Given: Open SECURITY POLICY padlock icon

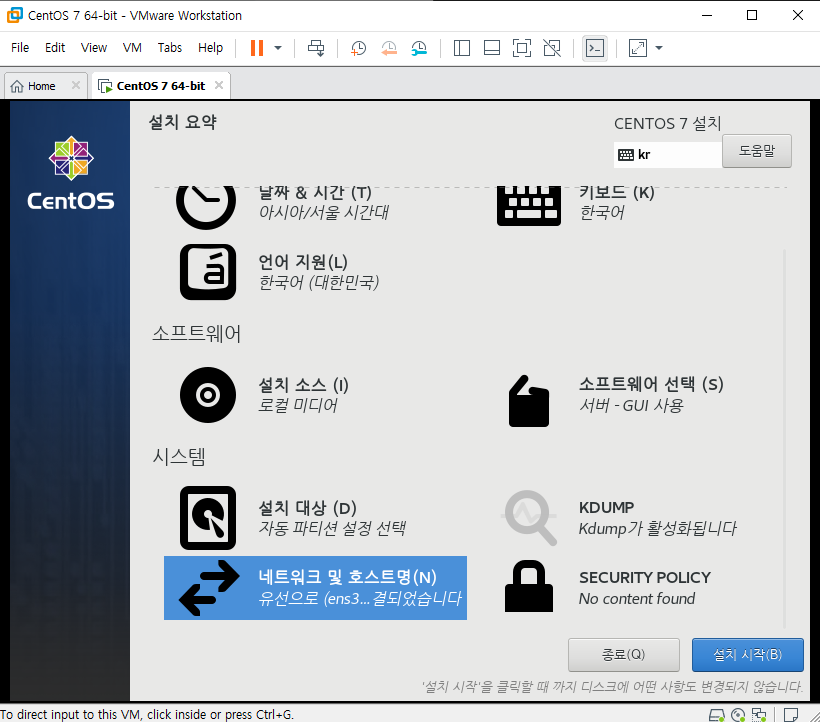Looking at the screenshot, I should click(529, 586).
